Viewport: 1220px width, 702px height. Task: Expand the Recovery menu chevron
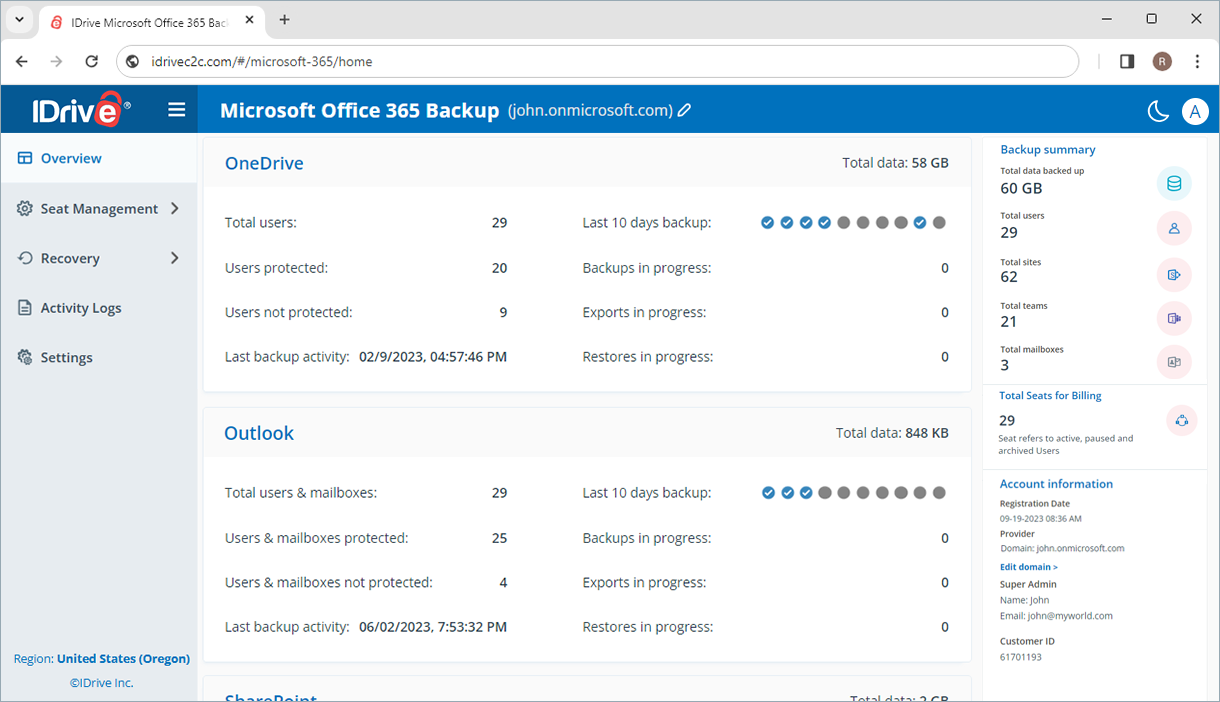pos(175,258)
